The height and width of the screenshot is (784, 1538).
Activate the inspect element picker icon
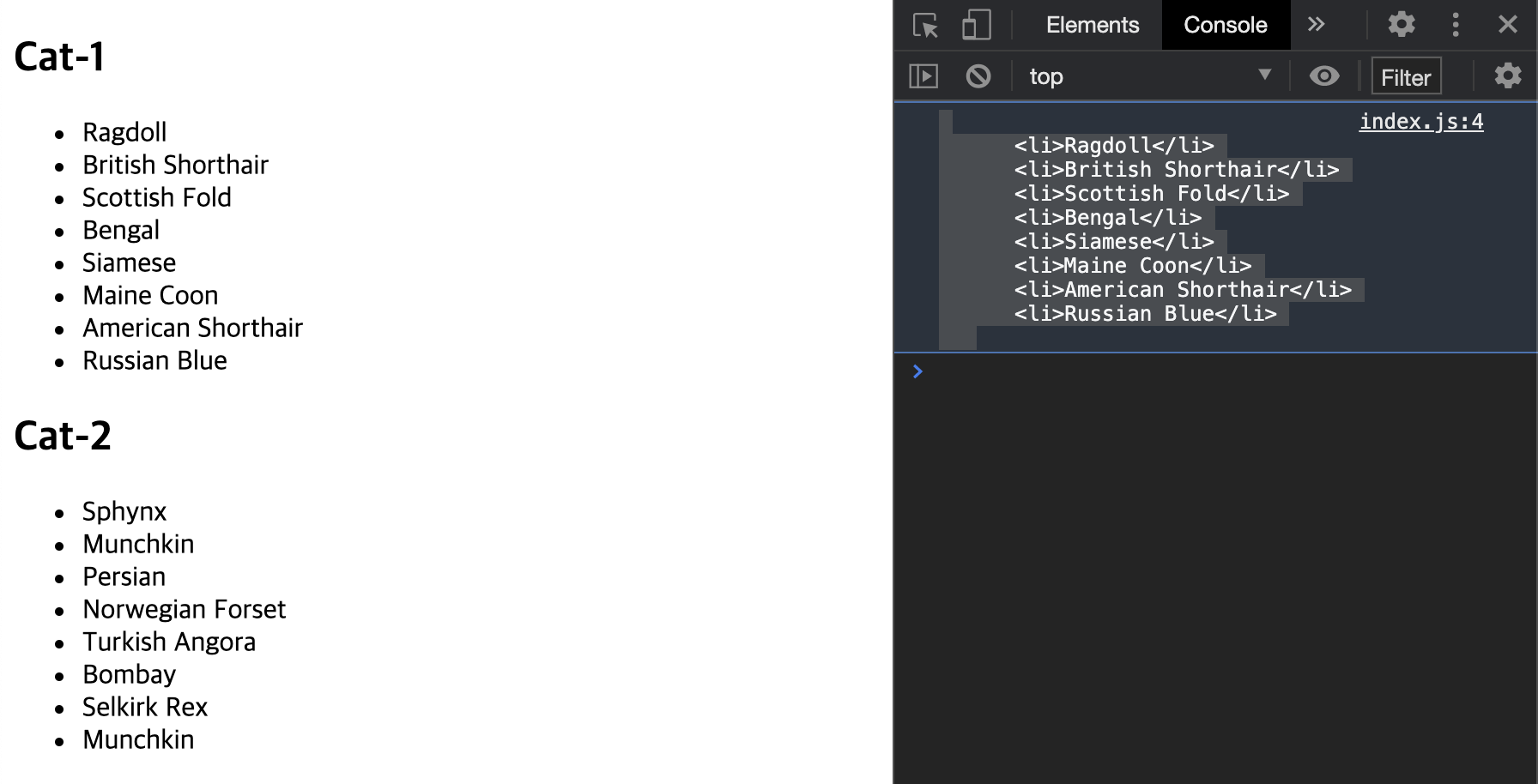pyautogui.click(x=925, y=25)
